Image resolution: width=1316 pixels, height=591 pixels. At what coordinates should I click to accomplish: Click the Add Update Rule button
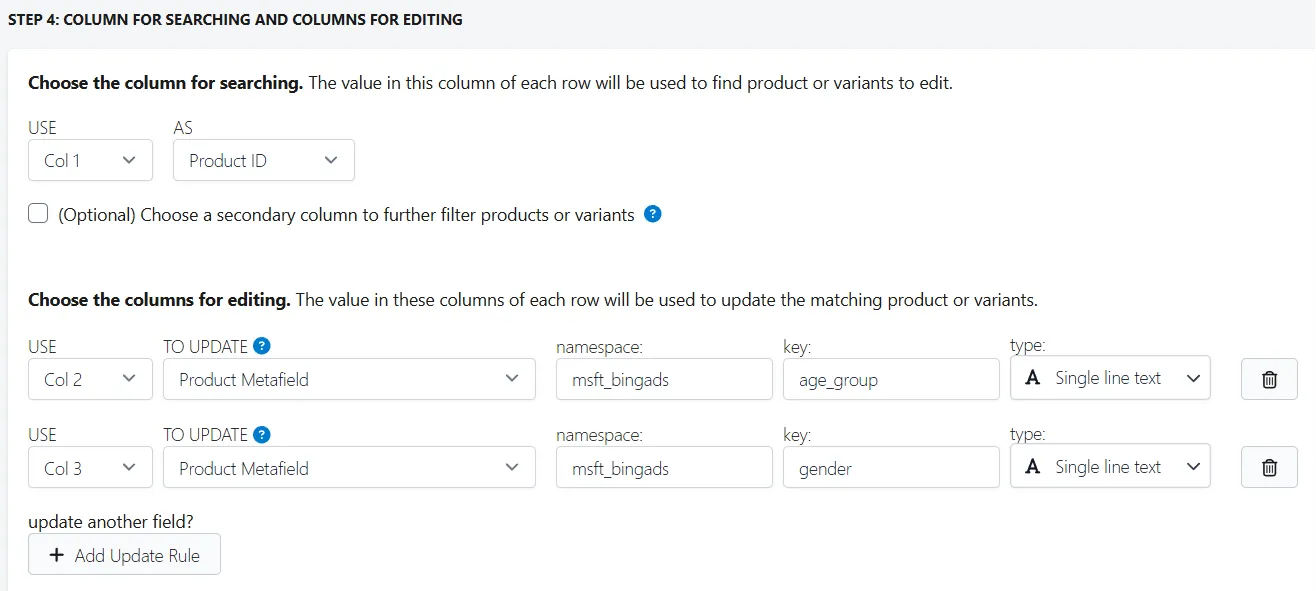[x=124, y=555]
